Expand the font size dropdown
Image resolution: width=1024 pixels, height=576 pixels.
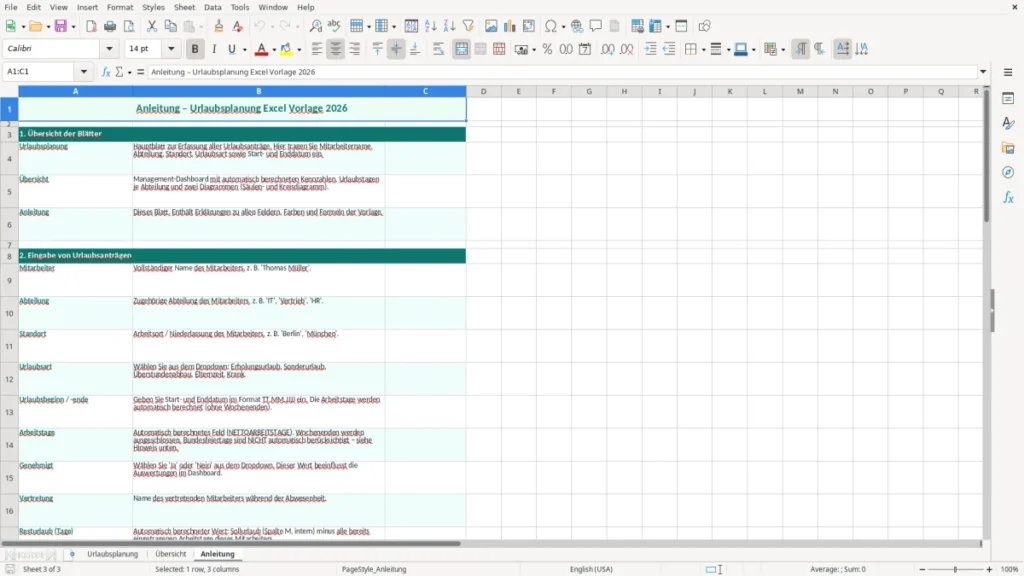(171, 48)
